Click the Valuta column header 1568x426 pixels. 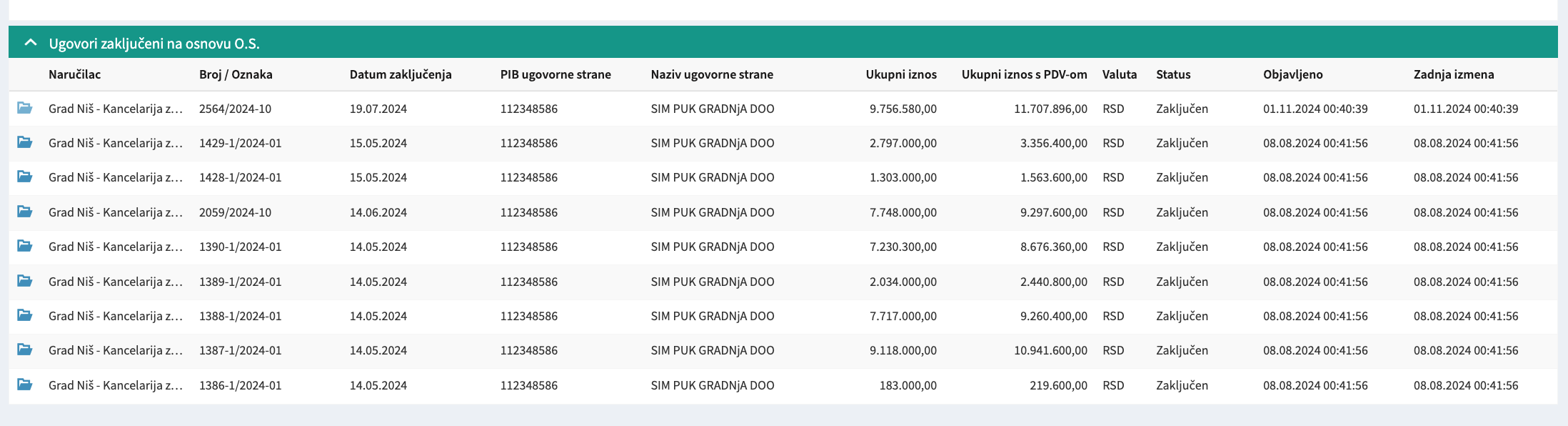[1120, 74]
